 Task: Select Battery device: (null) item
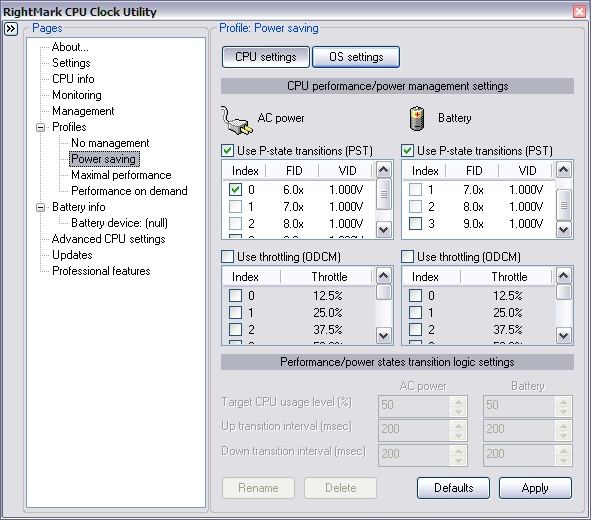click(119, 223)
